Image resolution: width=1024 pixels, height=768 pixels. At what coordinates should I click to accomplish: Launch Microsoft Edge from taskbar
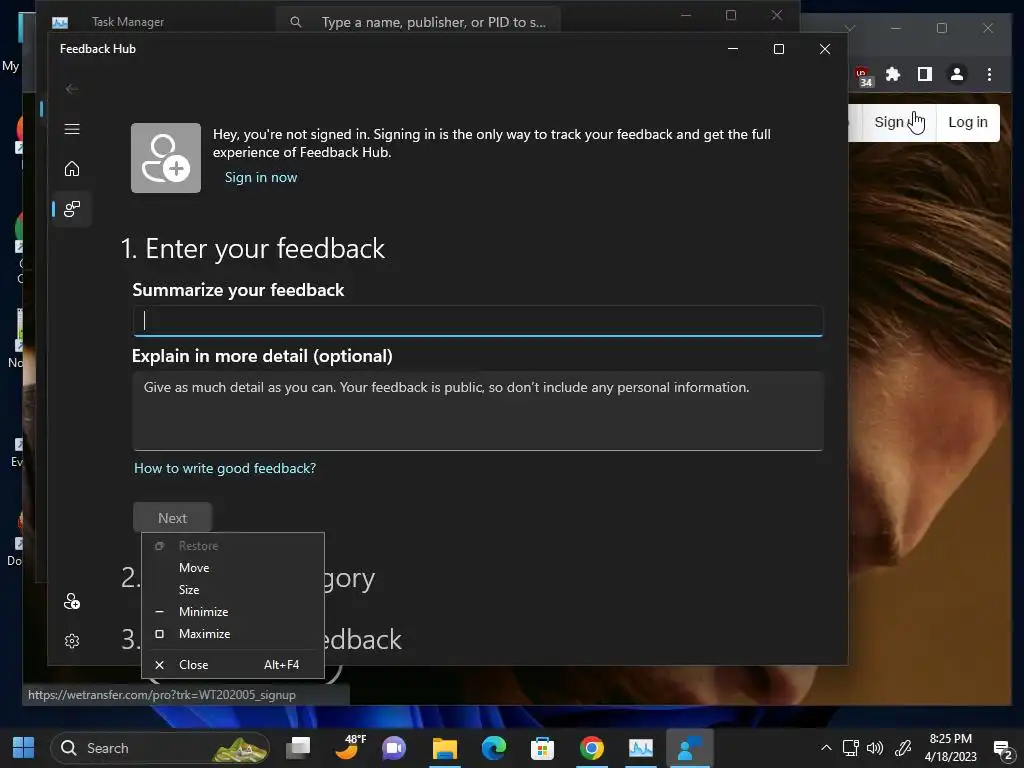tap(494, 748)
